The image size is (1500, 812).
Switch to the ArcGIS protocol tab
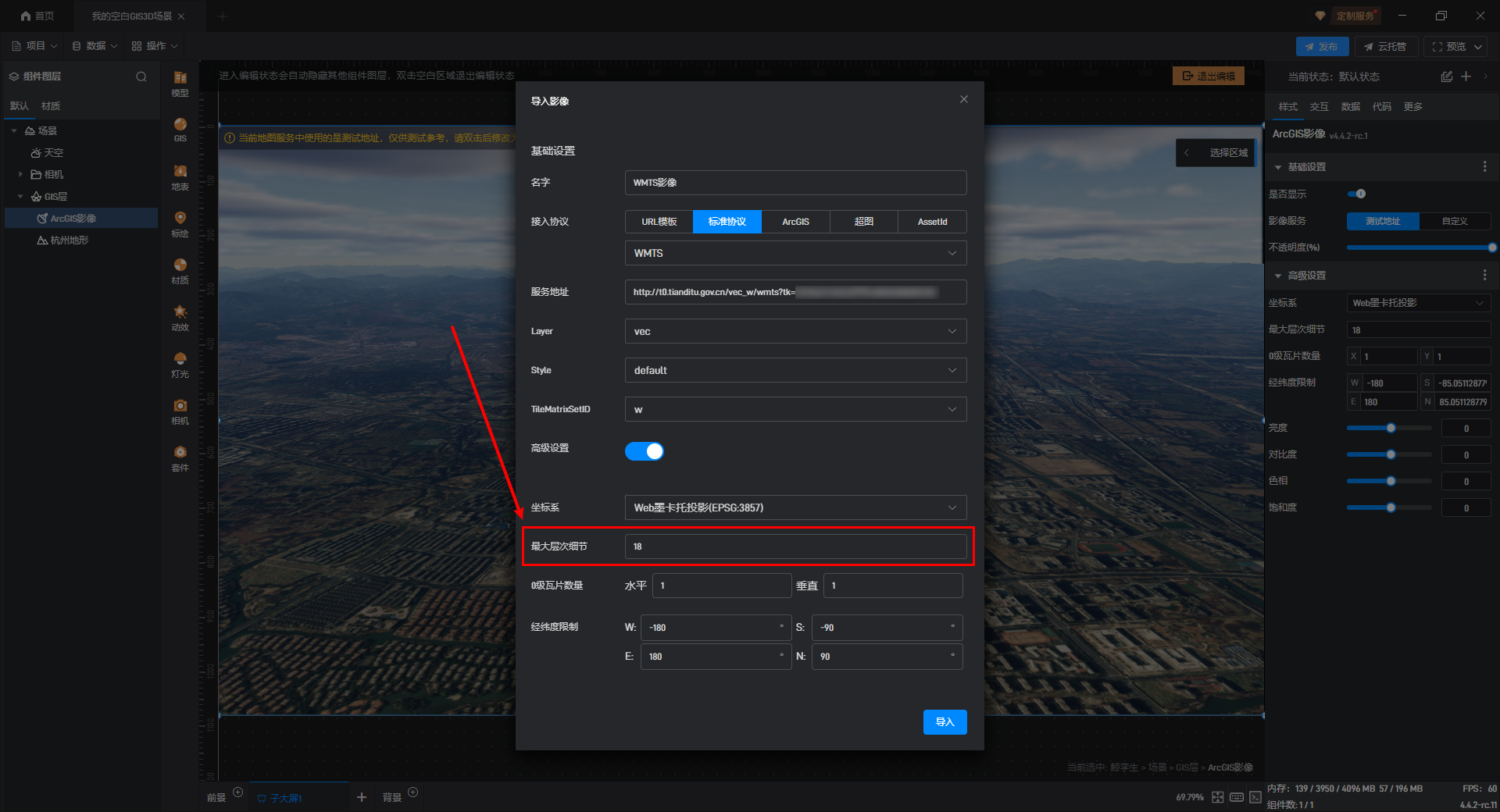point(795,222)
